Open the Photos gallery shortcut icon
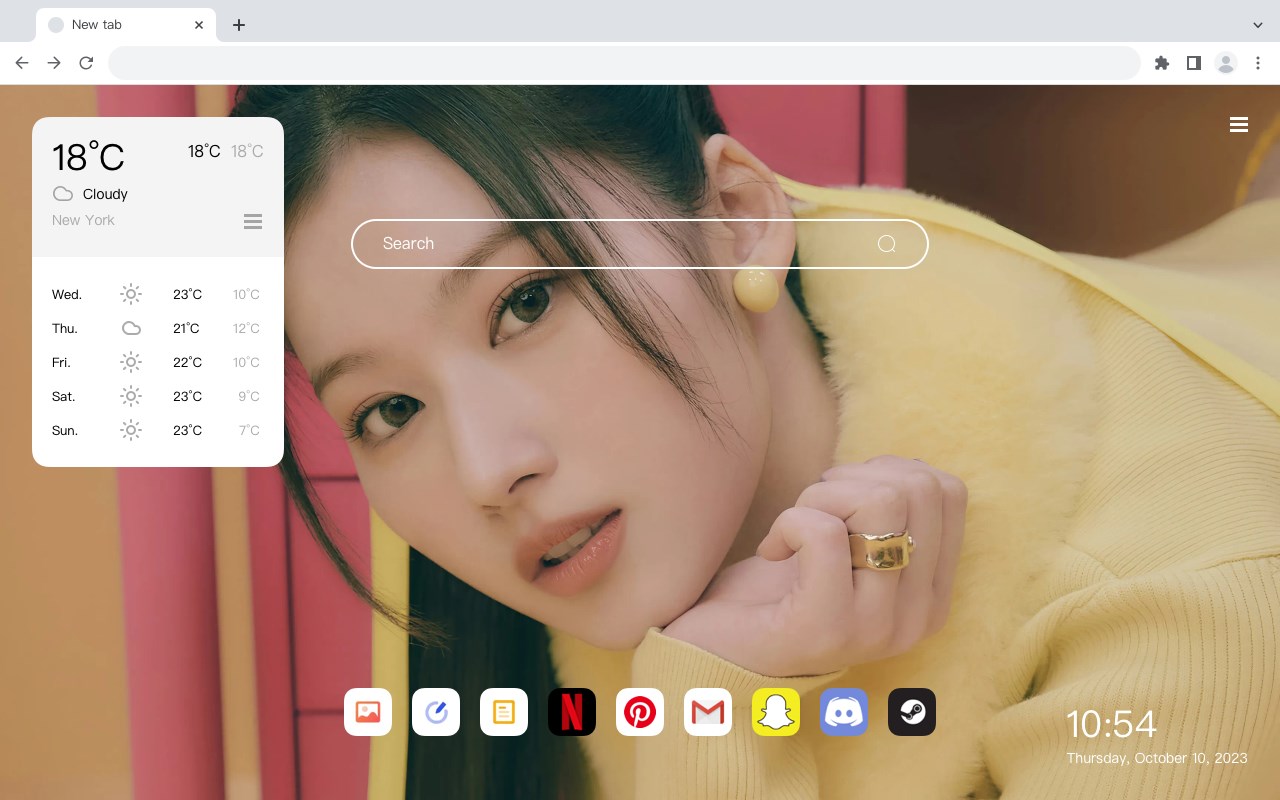Screen dimensions: 1280x800 click(368, 712)
